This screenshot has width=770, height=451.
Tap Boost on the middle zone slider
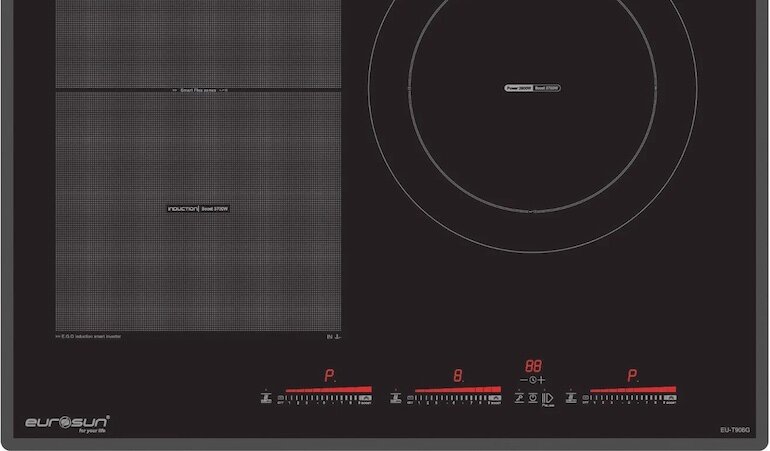494,398
